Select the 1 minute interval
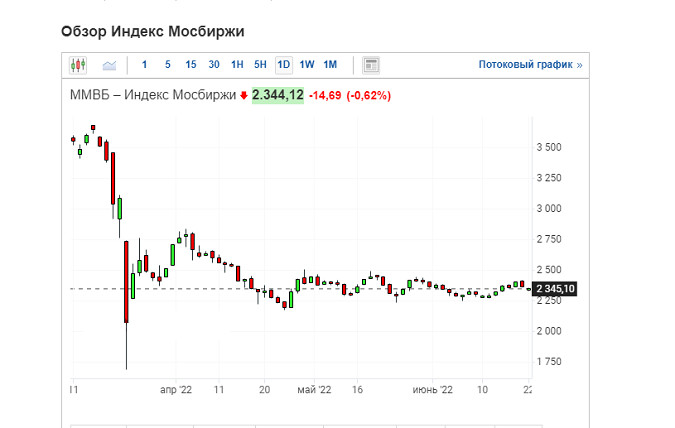This screenshot has height=428, width=675. point(144,65)
